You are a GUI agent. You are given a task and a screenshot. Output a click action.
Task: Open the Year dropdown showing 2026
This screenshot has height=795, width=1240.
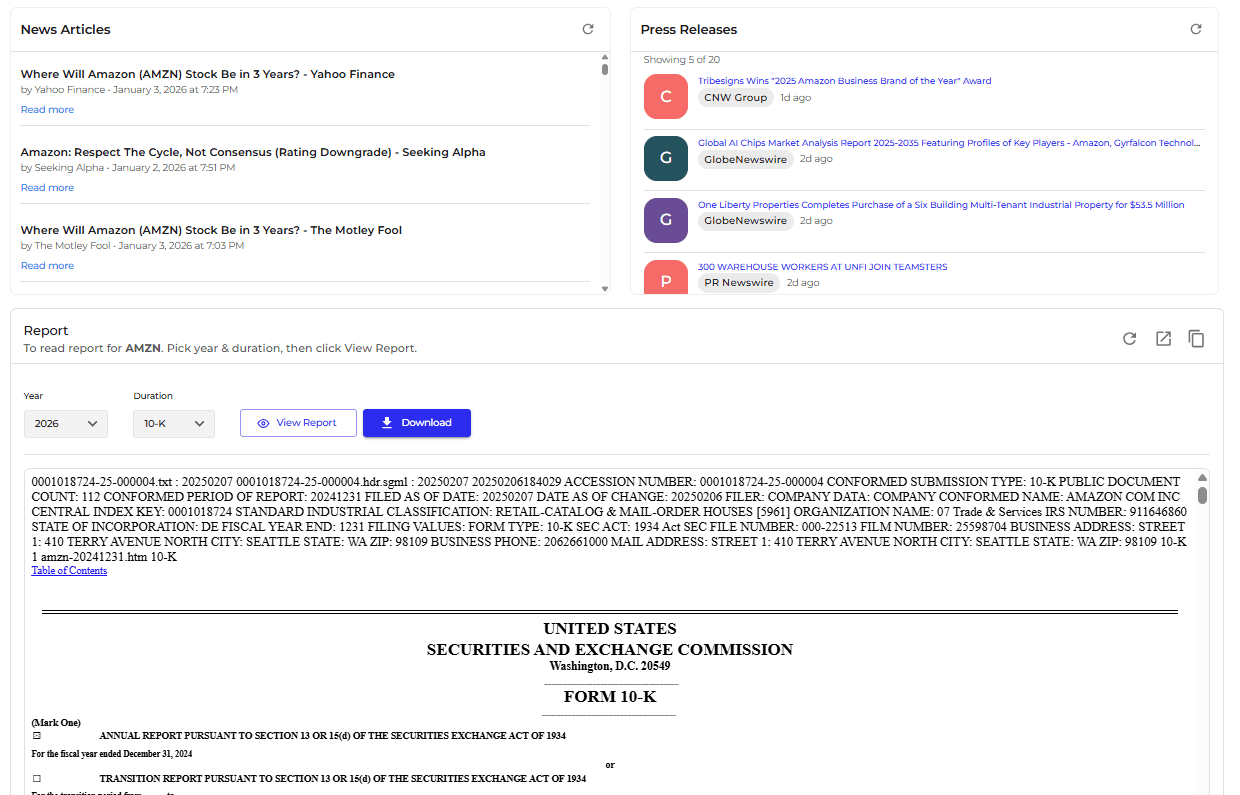click(x=66, y=423)
